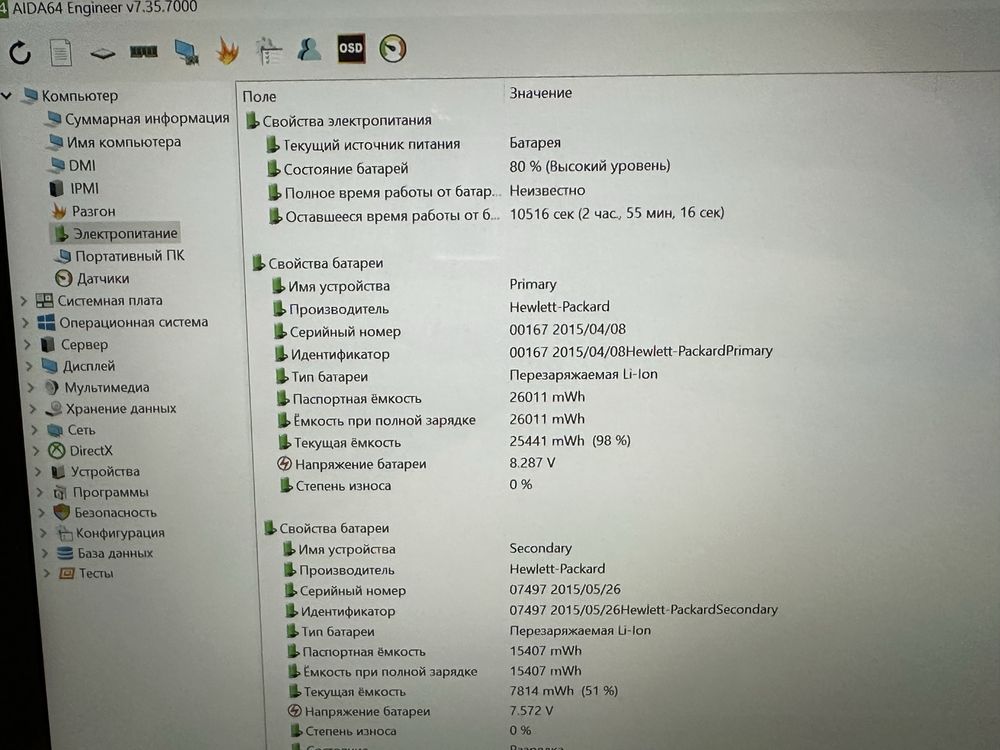Viewport: 1000px width, 750px height.
Task: Open the IPMI tree item
Action: tap(84, 188)
